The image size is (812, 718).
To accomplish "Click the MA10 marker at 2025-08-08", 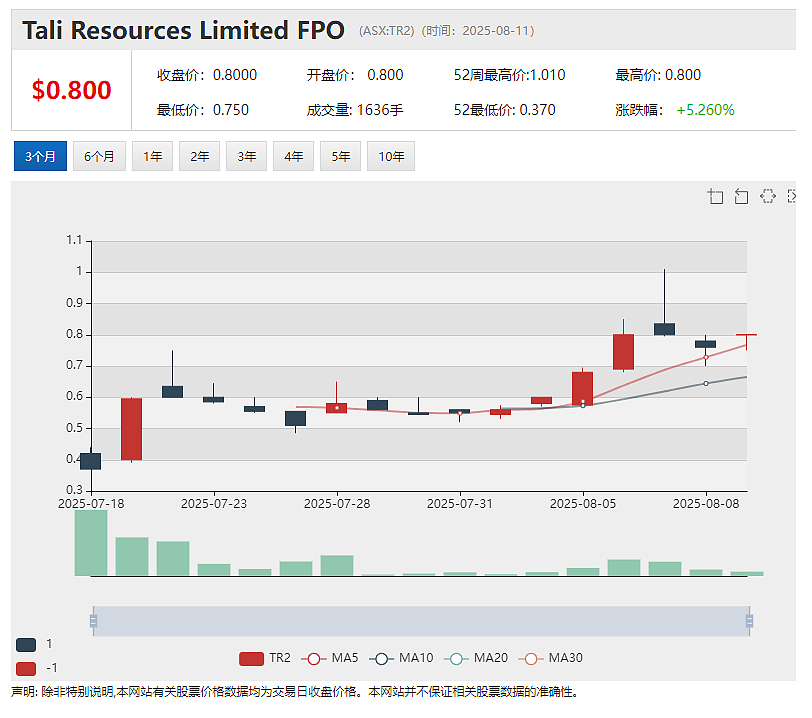I will [706, 383].
